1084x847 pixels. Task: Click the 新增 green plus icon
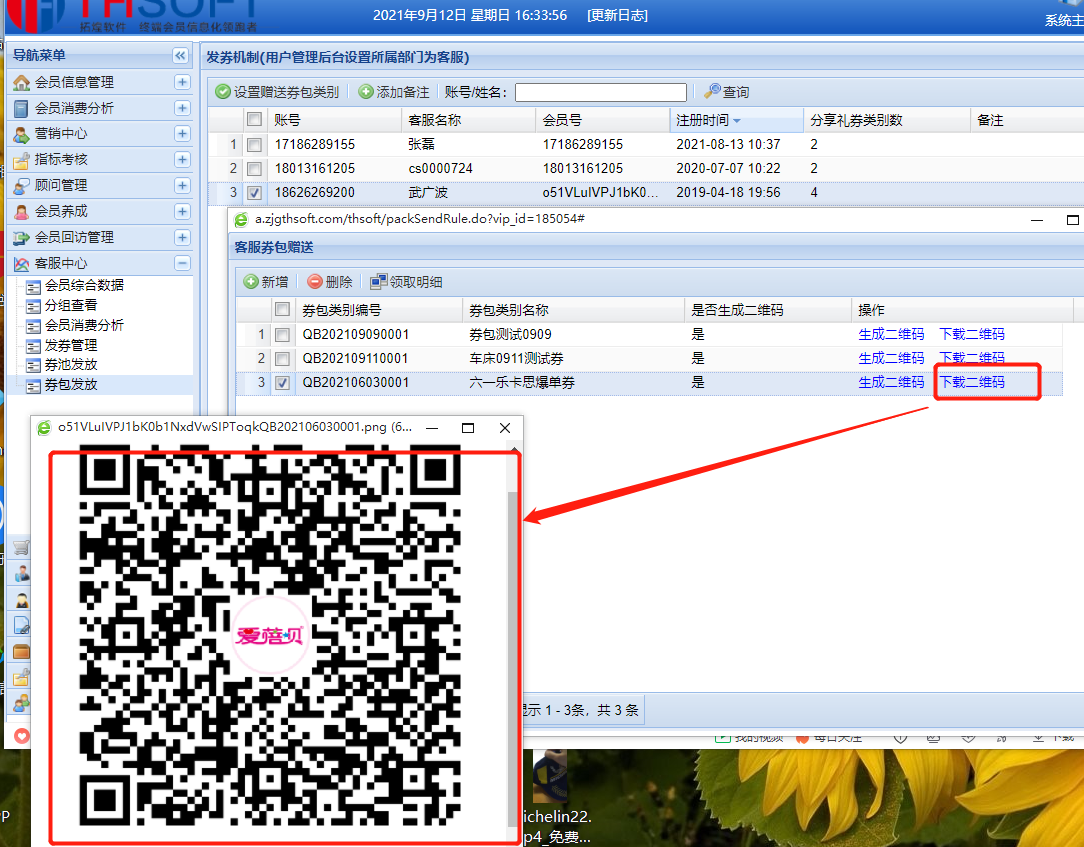pos(251,281)
